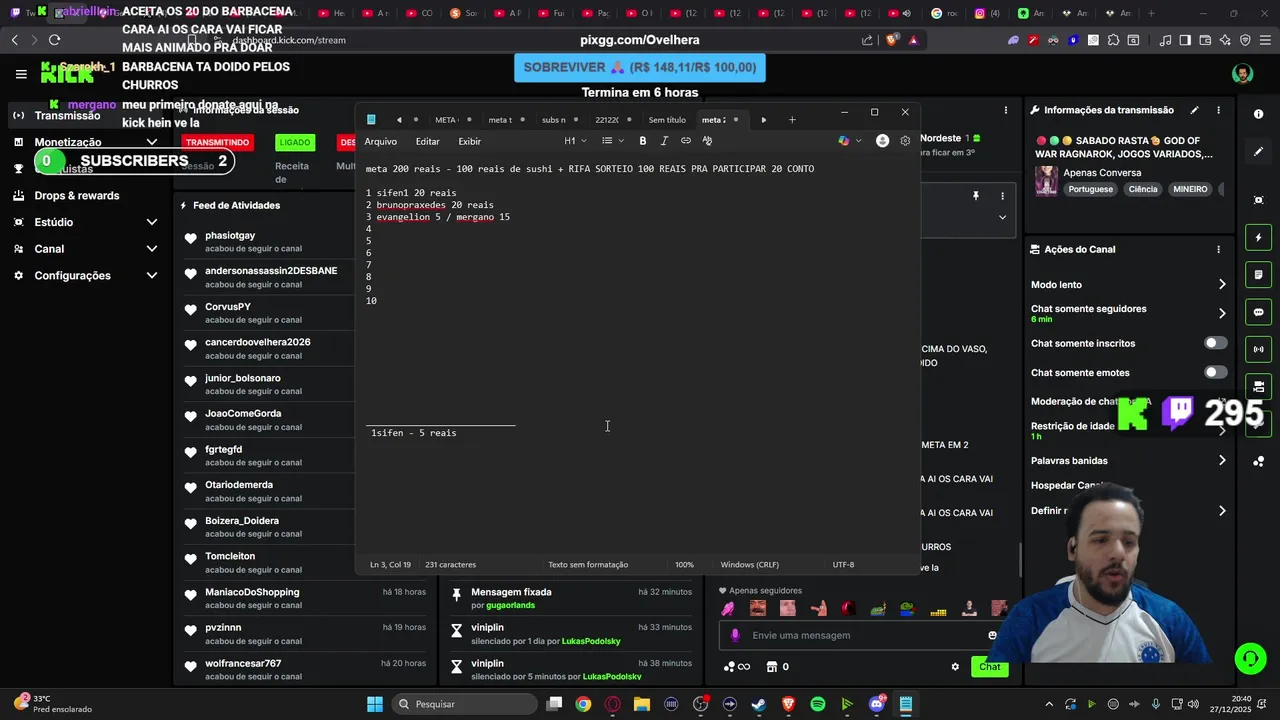The height and width of the screenshot is (720, 1280).
Task: Click green Chat send button
Action: click(990, 667)
